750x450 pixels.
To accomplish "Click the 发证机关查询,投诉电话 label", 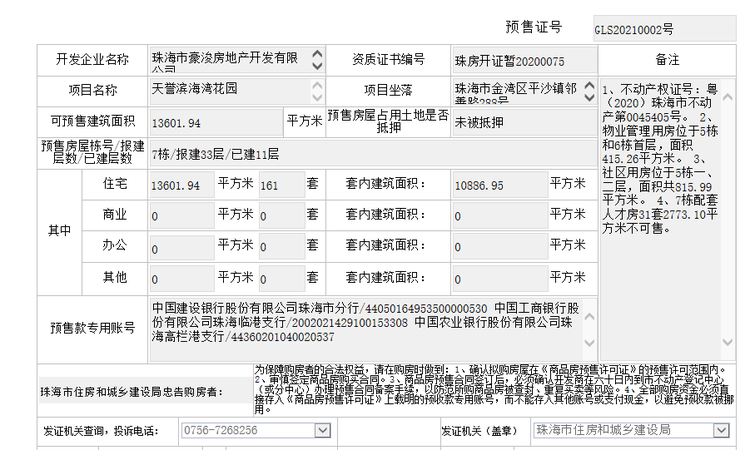I will [x=100, y=431].
